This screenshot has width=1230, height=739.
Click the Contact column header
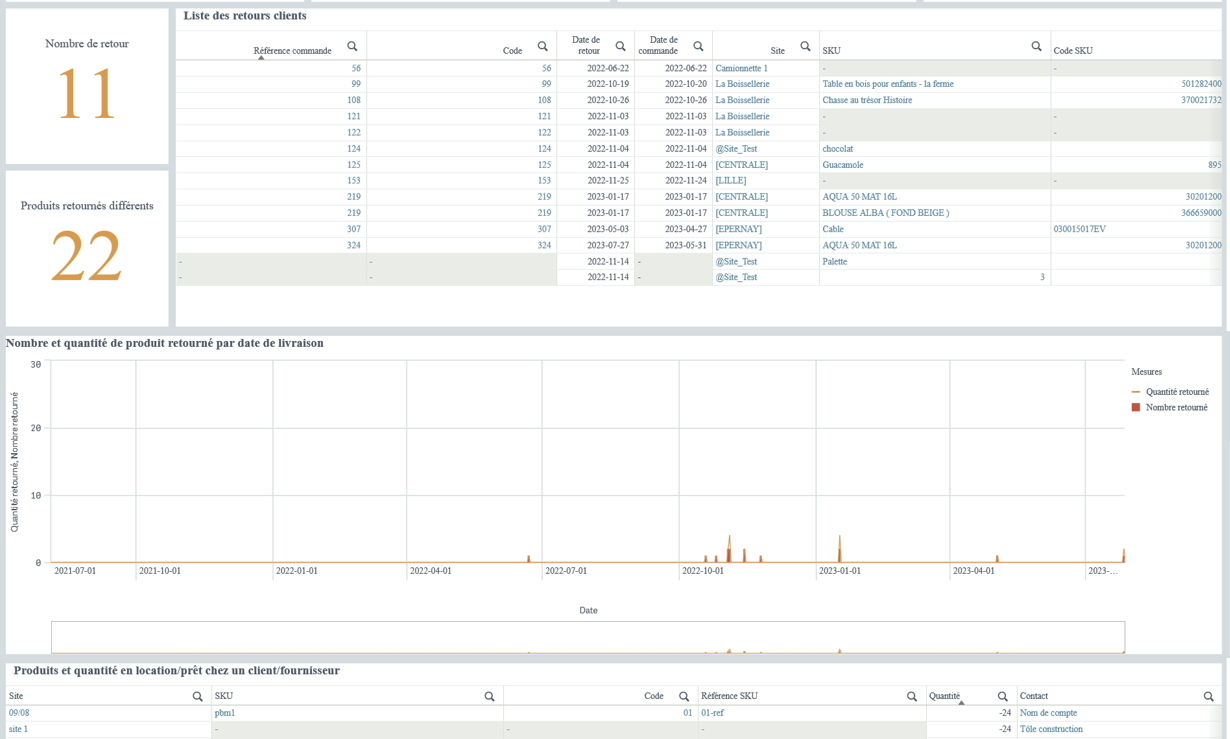click(1034, 696)
